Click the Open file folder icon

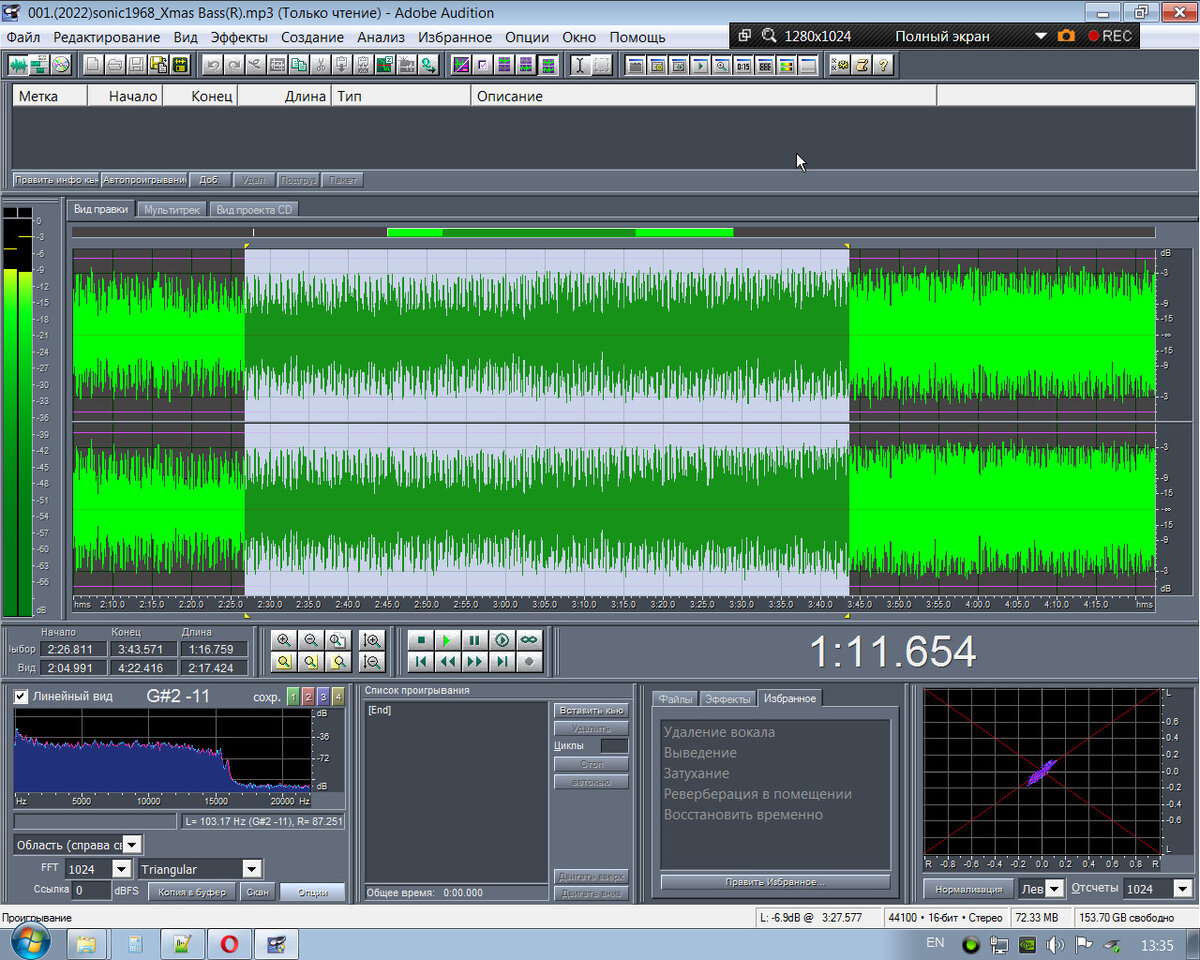coord(114,65)
